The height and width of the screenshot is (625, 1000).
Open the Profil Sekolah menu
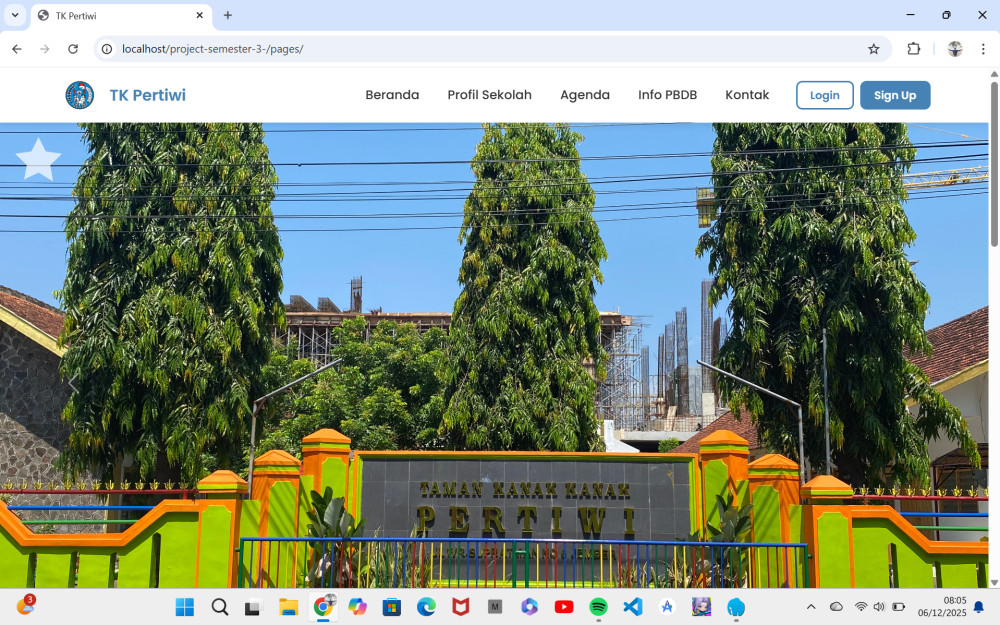point(489,95)
